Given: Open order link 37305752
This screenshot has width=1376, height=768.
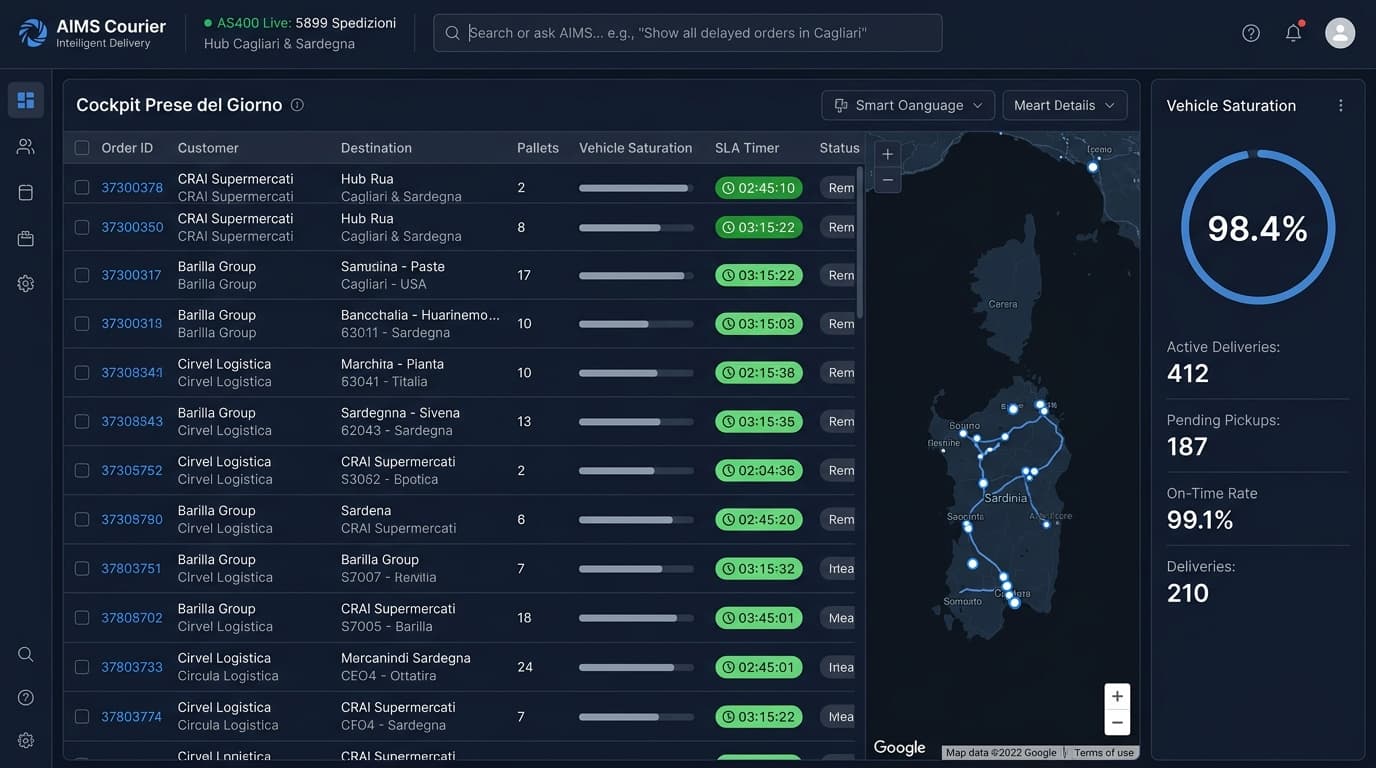Looking at the screenshot, I should click(132, 470).
